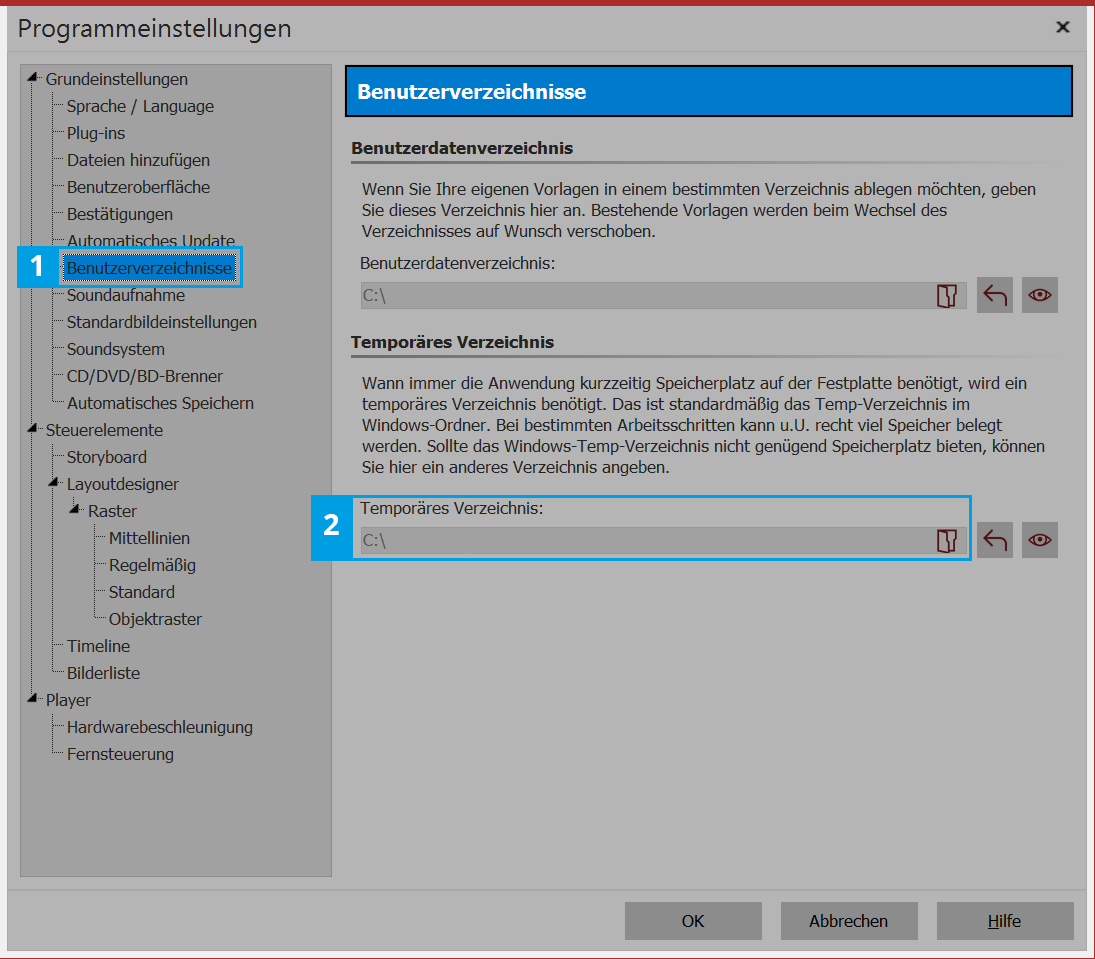Image resolution: width=1095 pixels, height=959 pixels.
Task: Collapse the Player tree node
Action: point(35,700)
